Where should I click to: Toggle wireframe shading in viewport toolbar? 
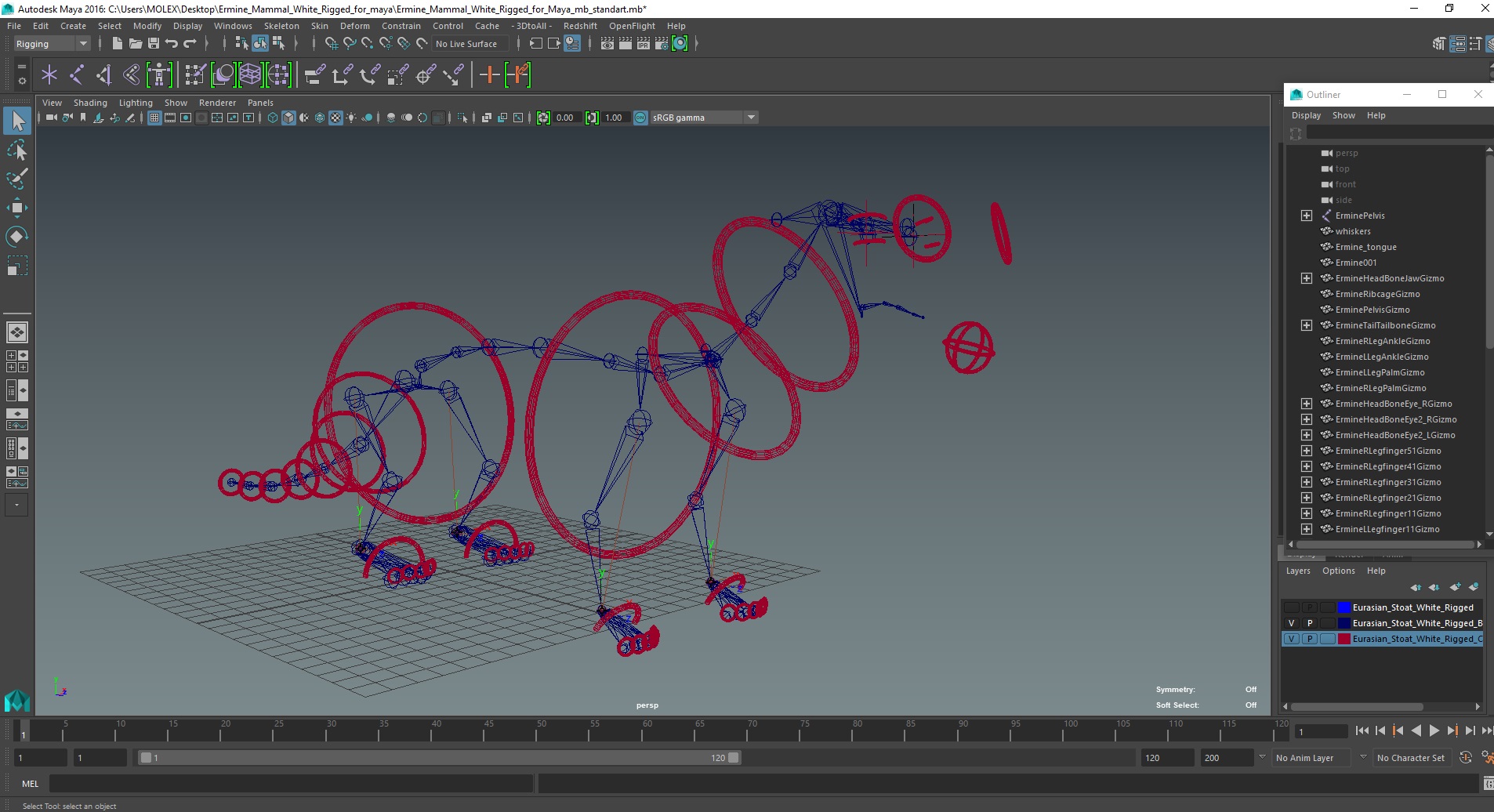[273, 118]
